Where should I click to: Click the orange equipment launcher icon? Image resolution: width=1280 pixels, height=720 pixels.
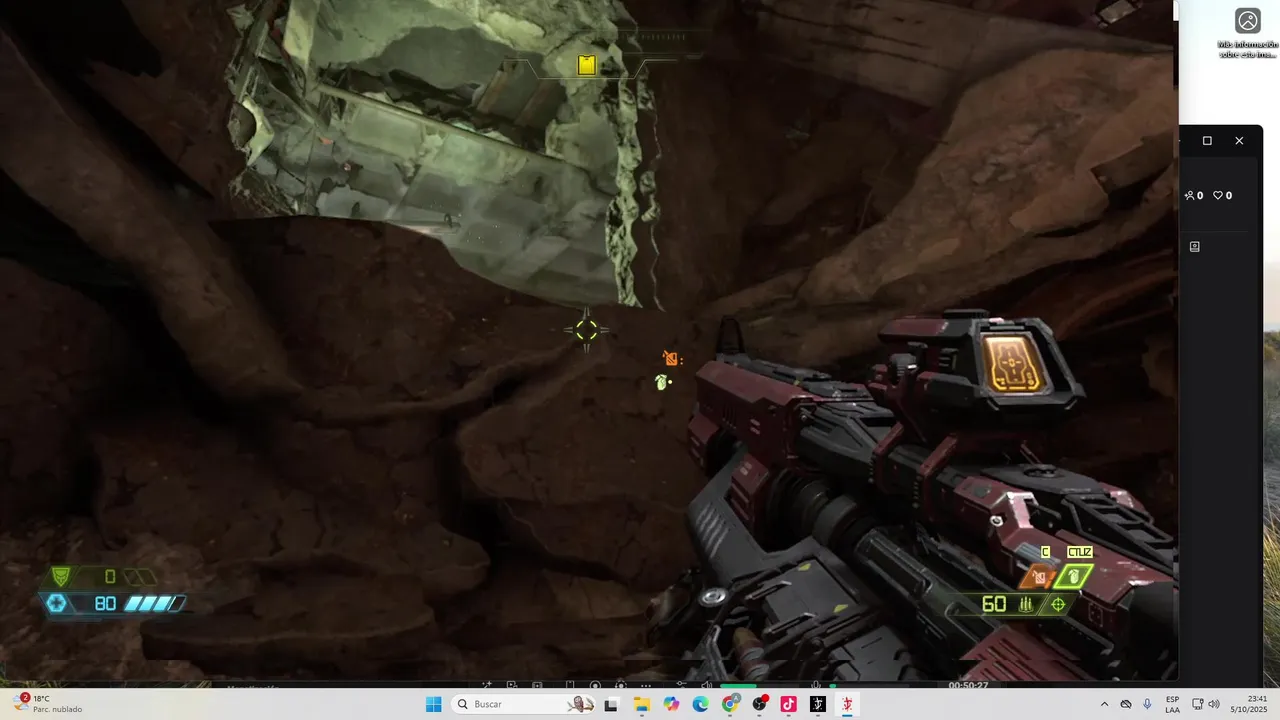[1039, 577]
